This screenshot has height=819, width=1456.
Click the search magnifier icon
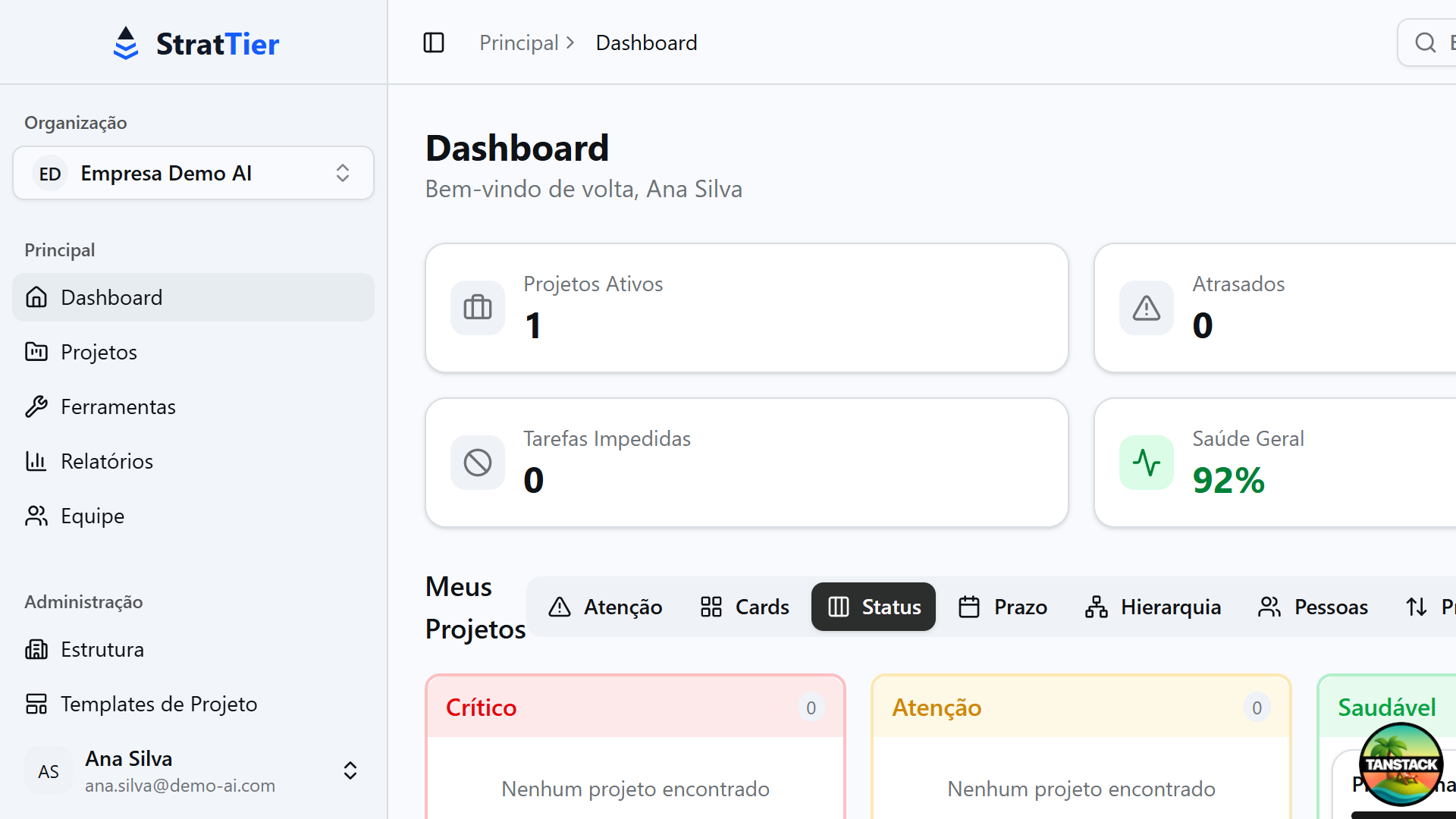click(x=1425, y=42)
